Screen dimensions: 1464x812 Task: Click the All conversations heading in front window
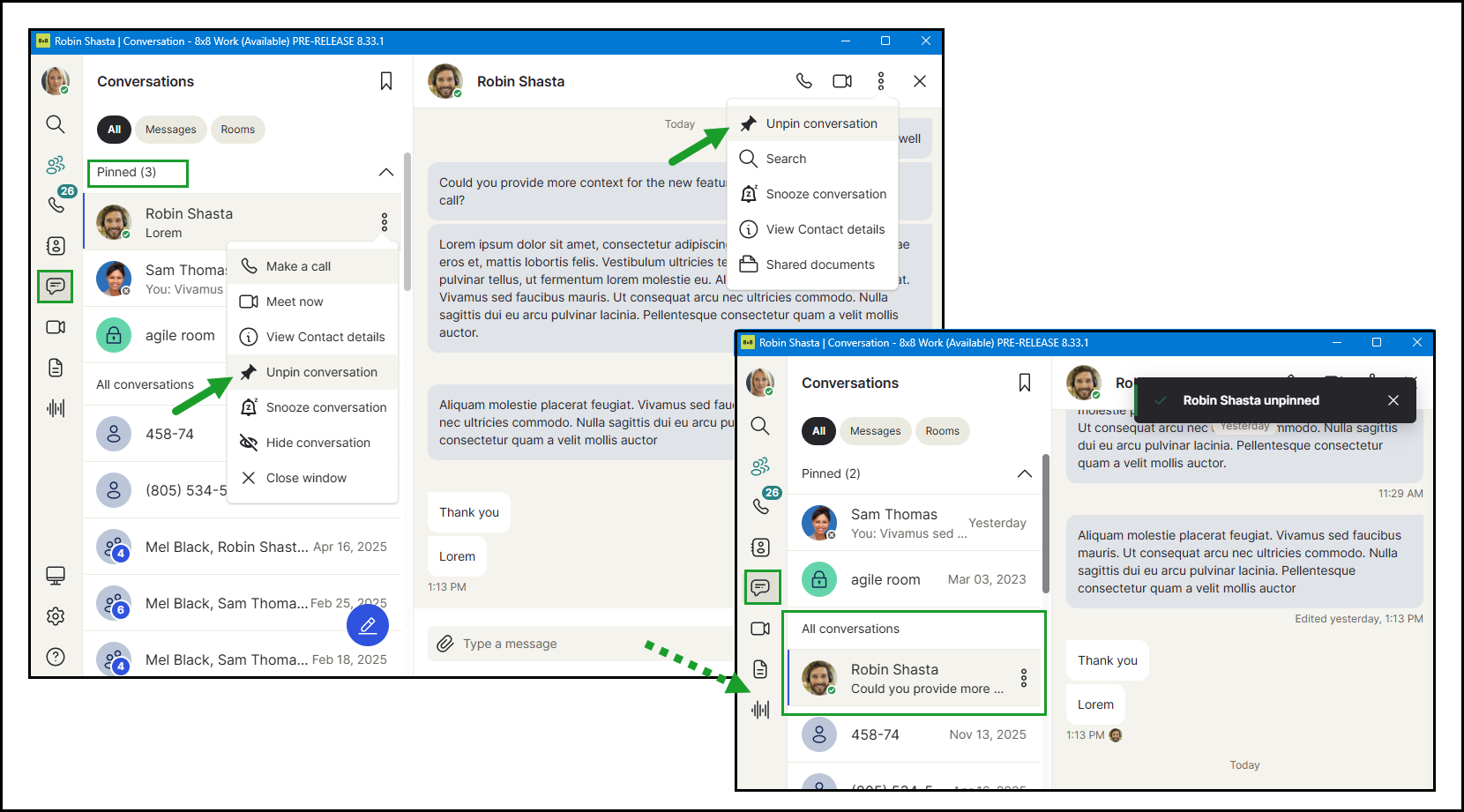click(850, 629)
